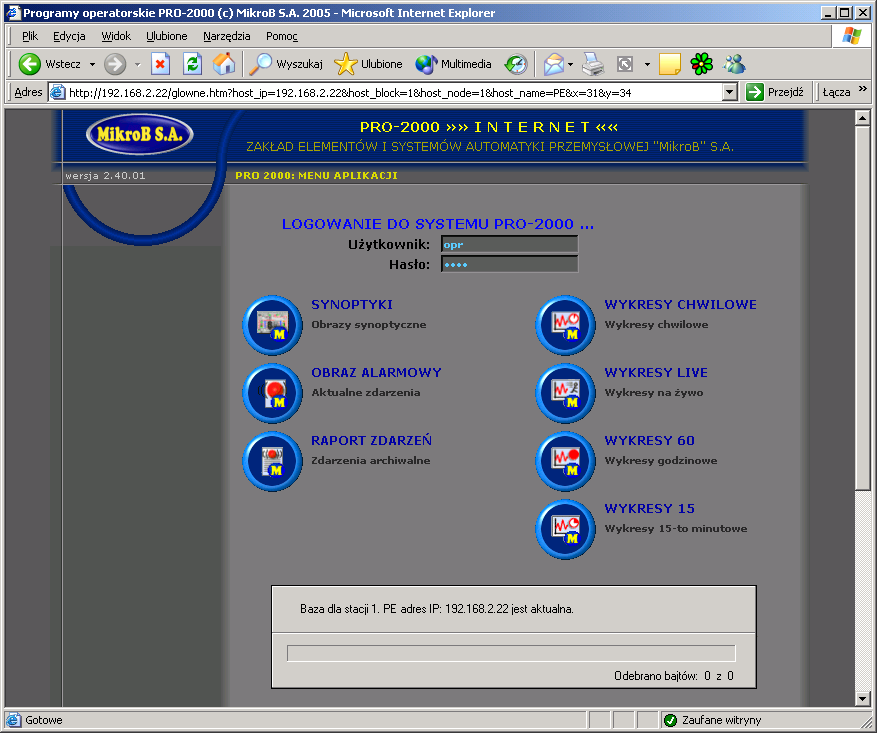Screen dimensions: 877x733
Task: Open the history clock icon
Action: [516, 64]
